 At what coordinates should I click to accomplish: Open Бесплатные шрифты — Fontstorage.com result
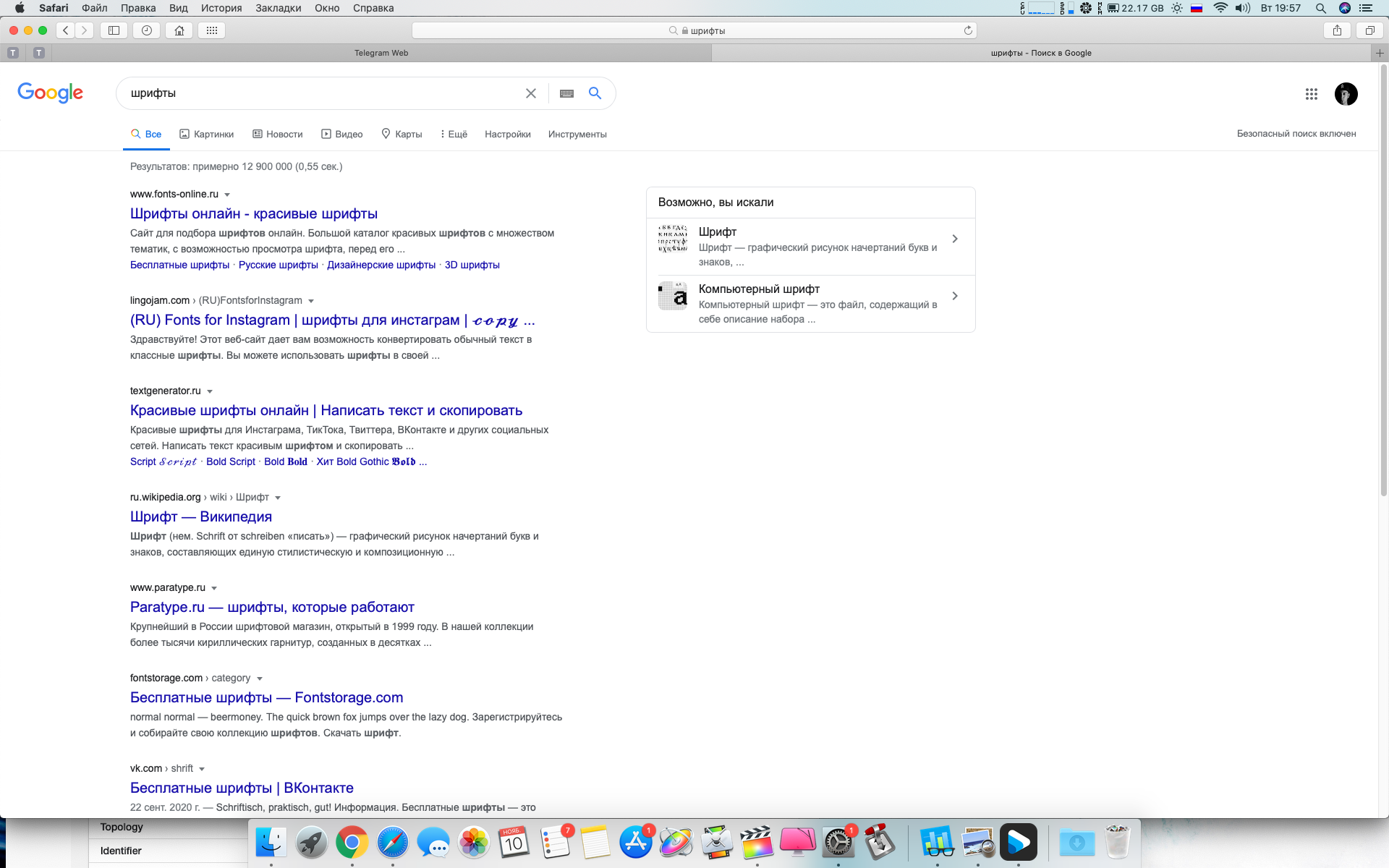(x=267, y=697)
